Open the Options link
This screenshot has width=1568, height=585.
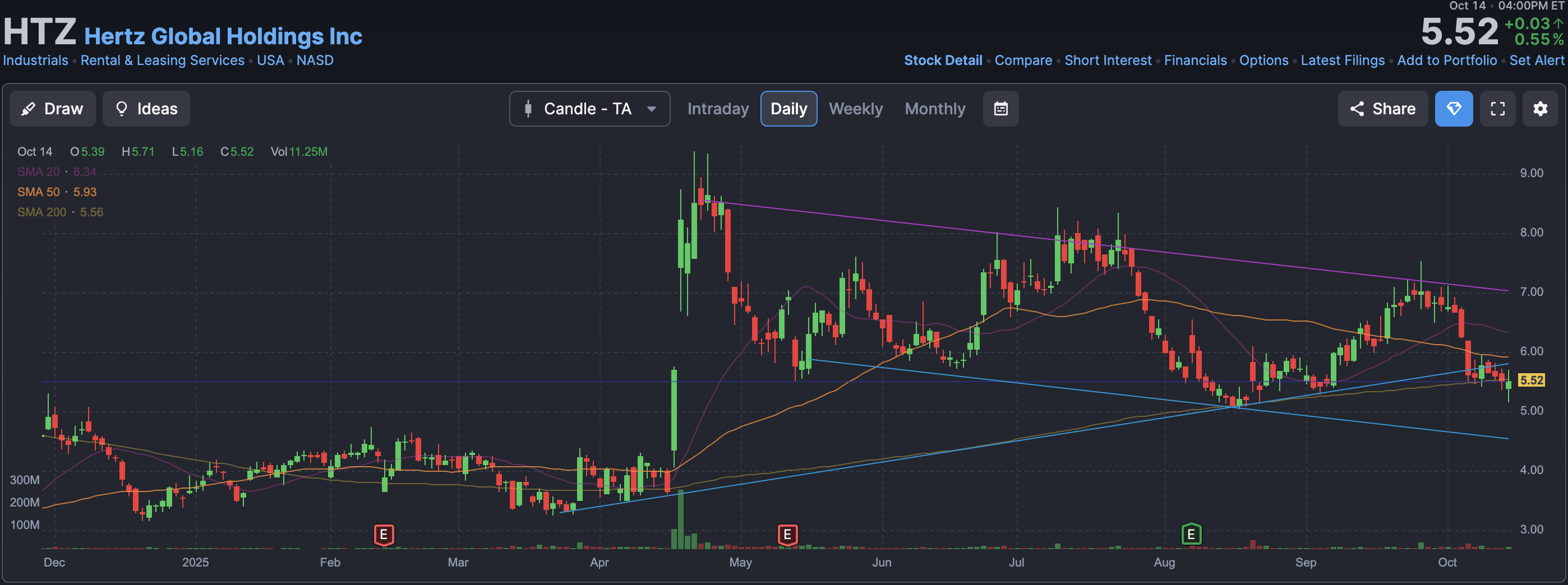coord(1263,60)
